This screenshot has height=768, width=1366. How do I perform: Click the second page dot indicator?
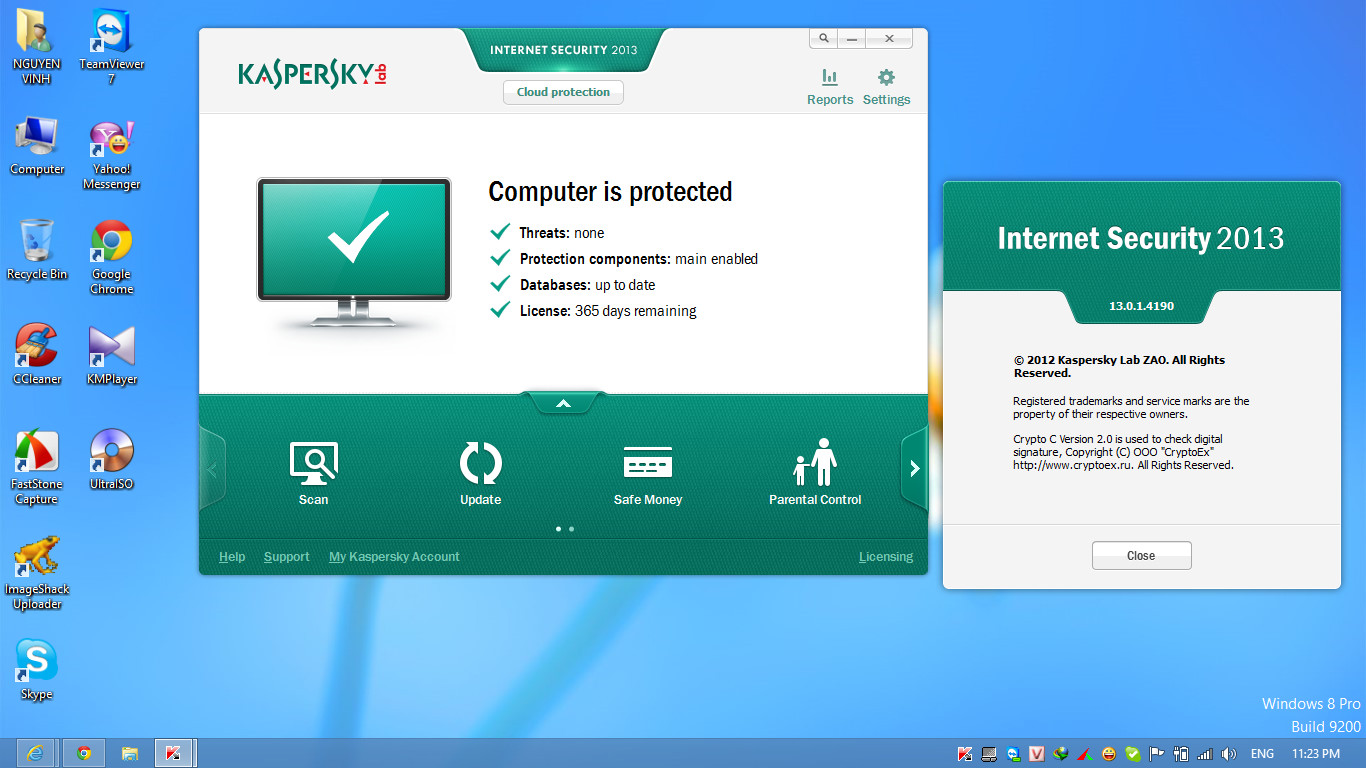pos(571,529)
